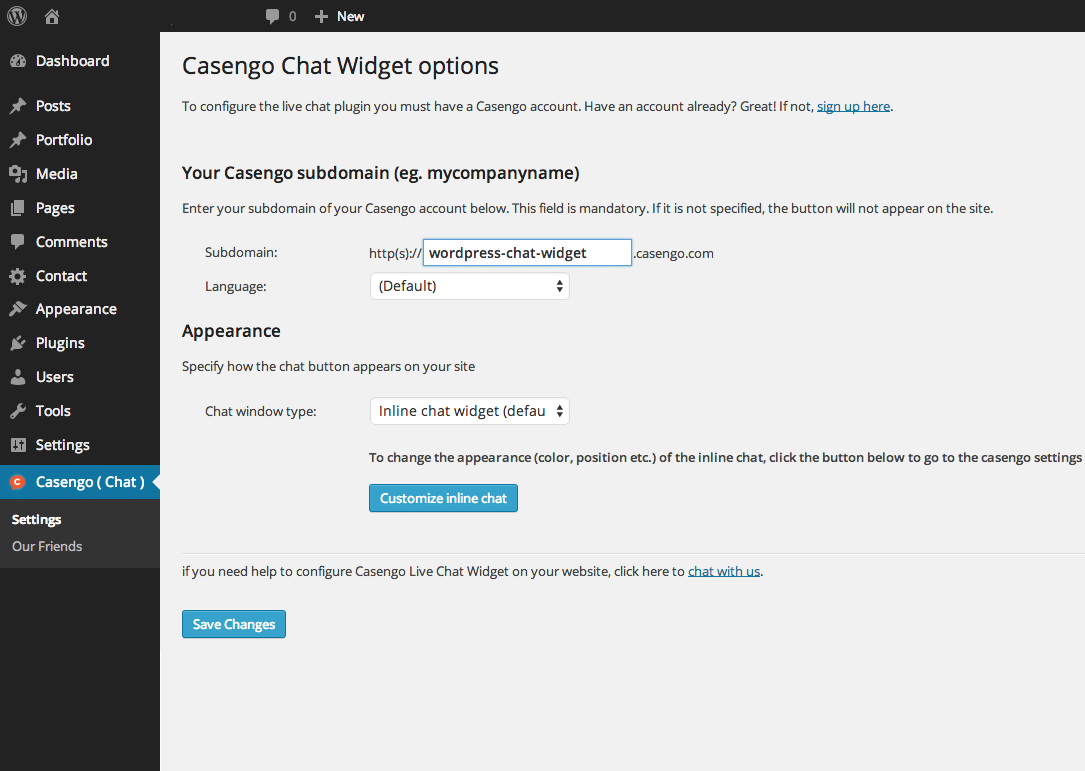Click the Plugins plug icon
Screen dimensions: 1085x771
pyautogui.click(x=18, y=343)
